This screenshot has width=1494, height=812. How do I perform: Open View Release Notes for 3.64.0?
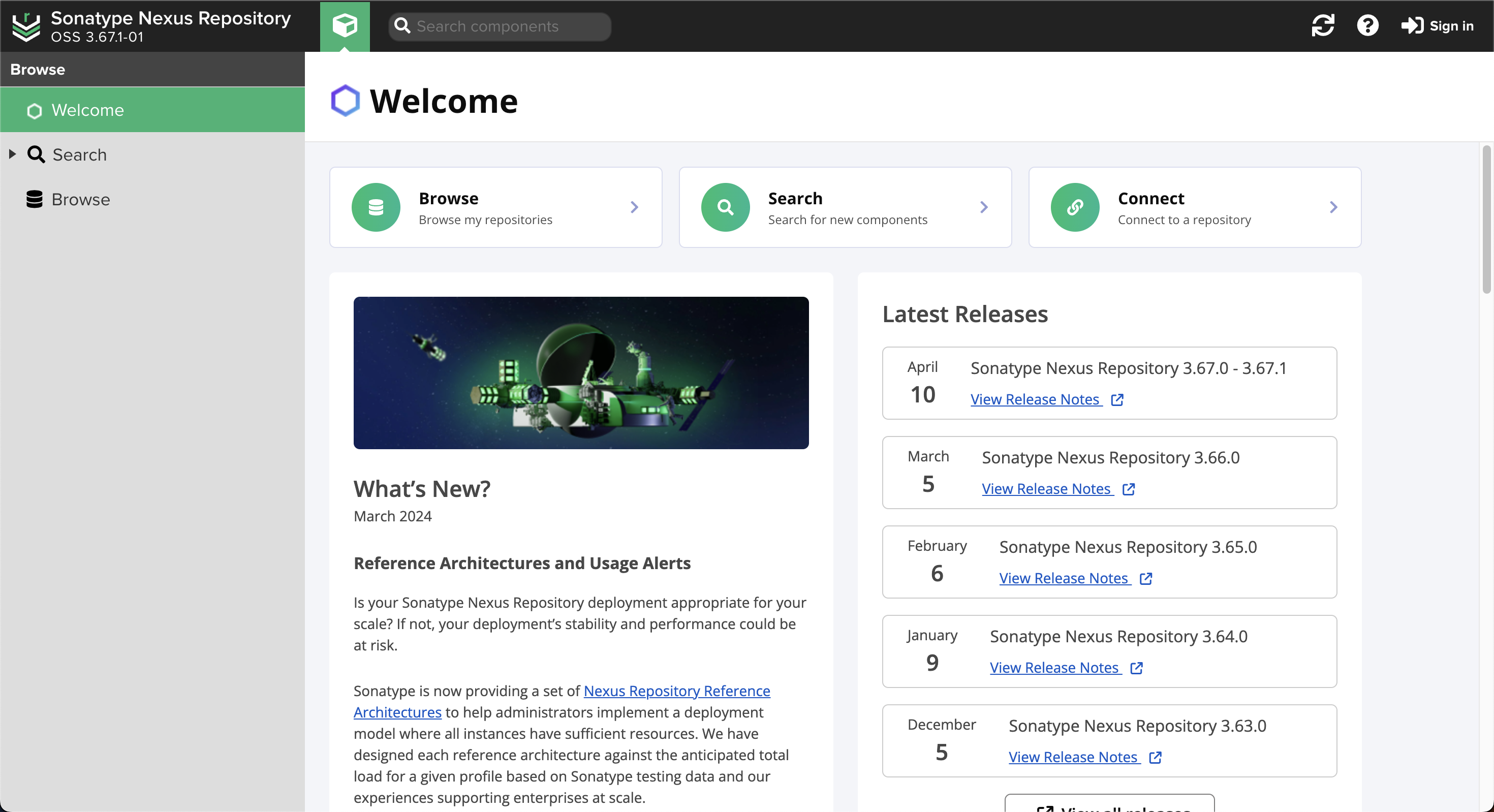click(x=1054, y=668)
